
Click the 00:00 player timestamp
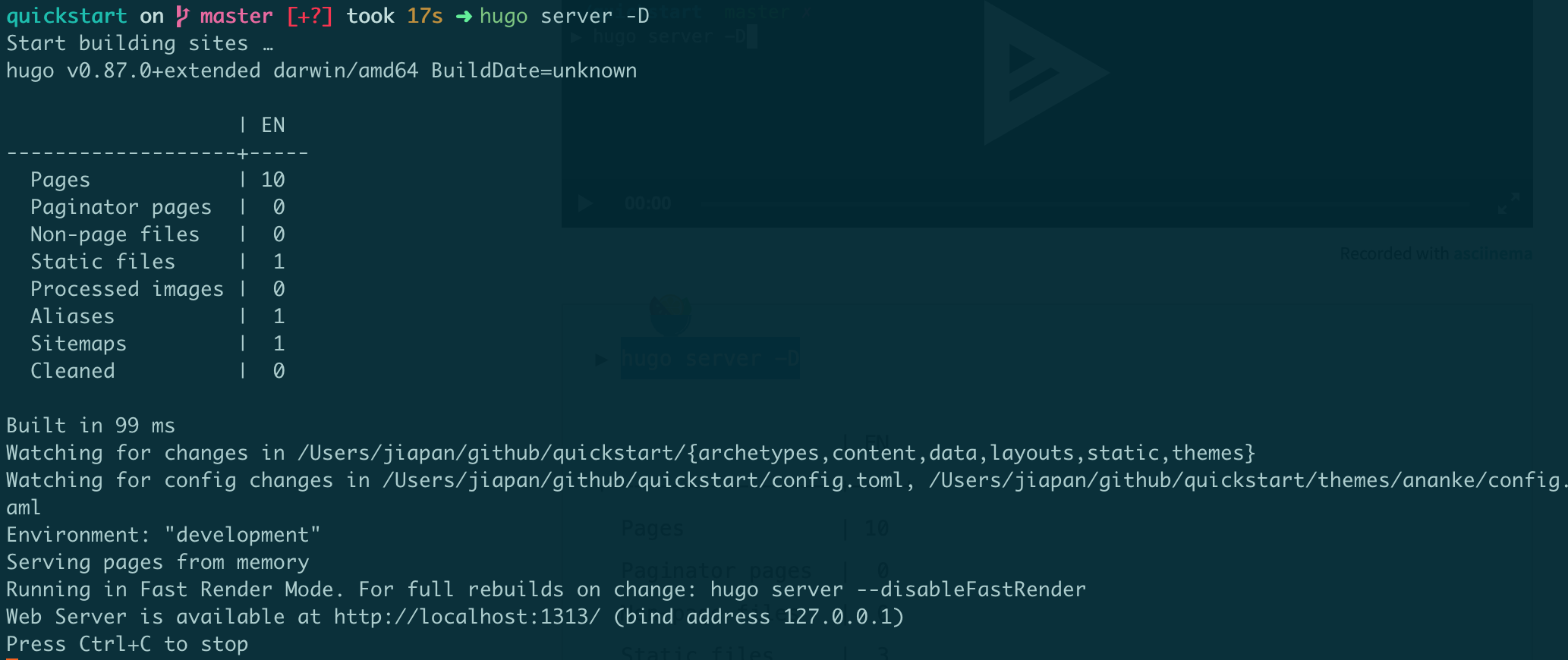[x=647, y=203]
